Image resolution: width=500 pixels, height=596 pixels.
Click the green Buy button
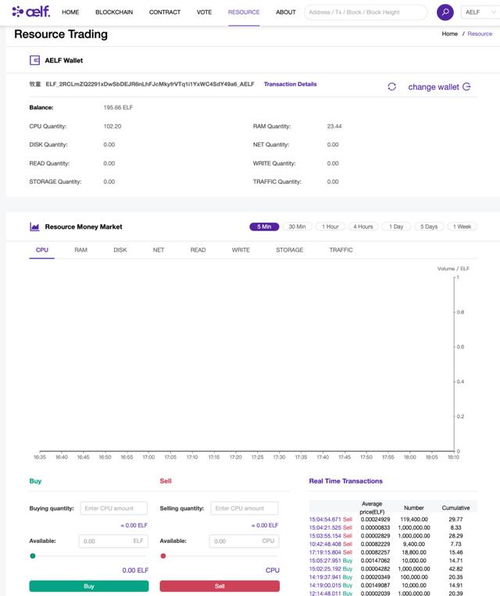coord(89,586)
